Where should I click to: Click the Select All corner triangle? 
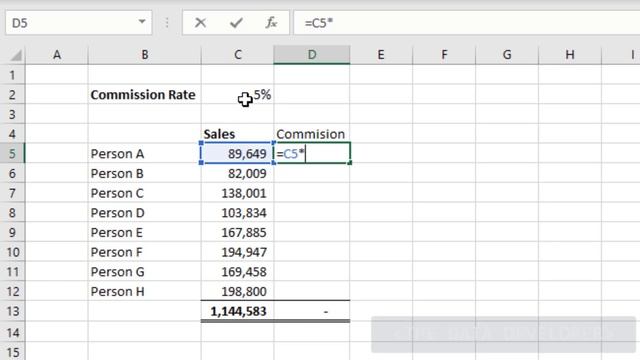[x=16, y=55]
